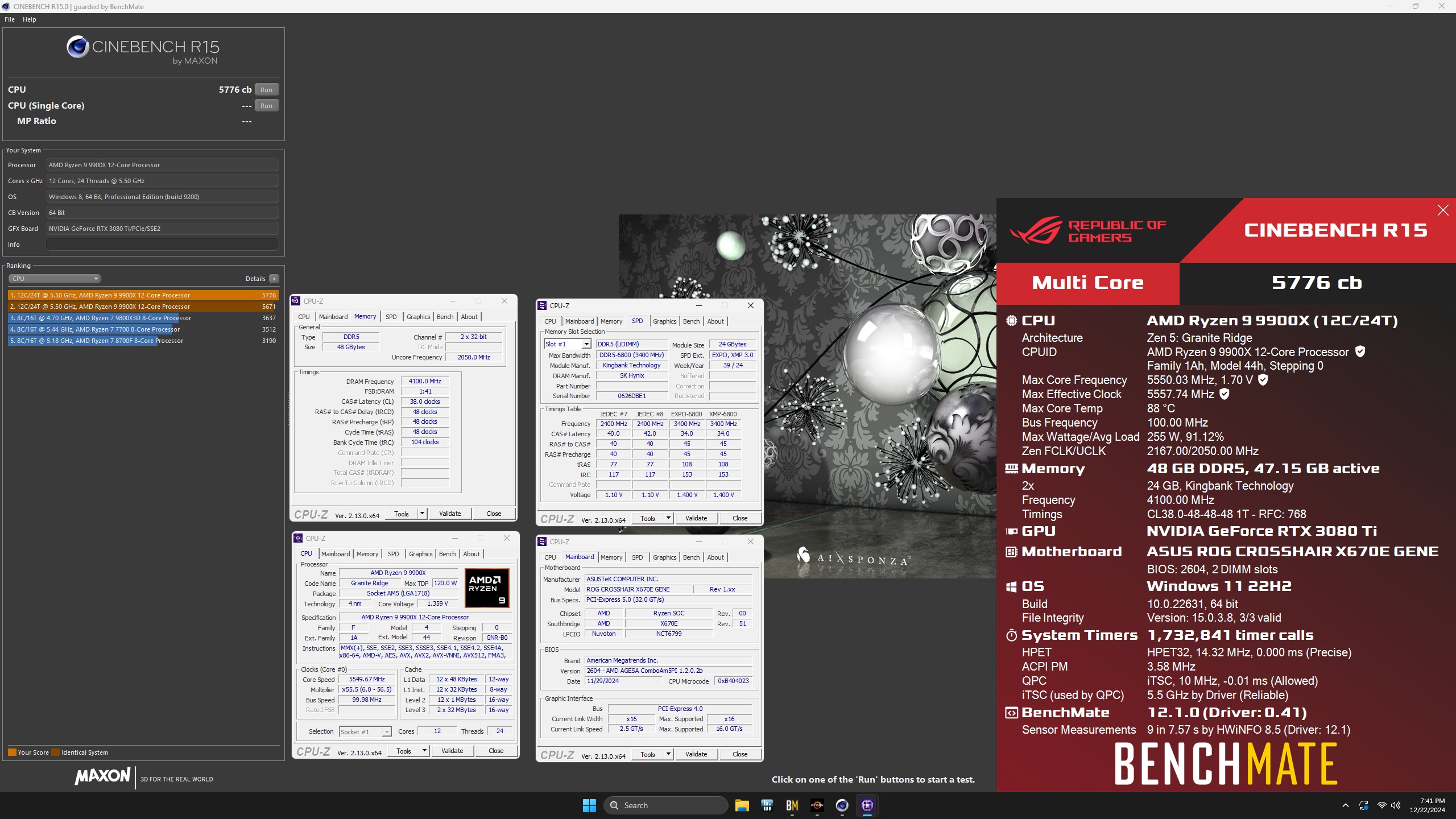Click the Info input field under Your System

point(162,245)
